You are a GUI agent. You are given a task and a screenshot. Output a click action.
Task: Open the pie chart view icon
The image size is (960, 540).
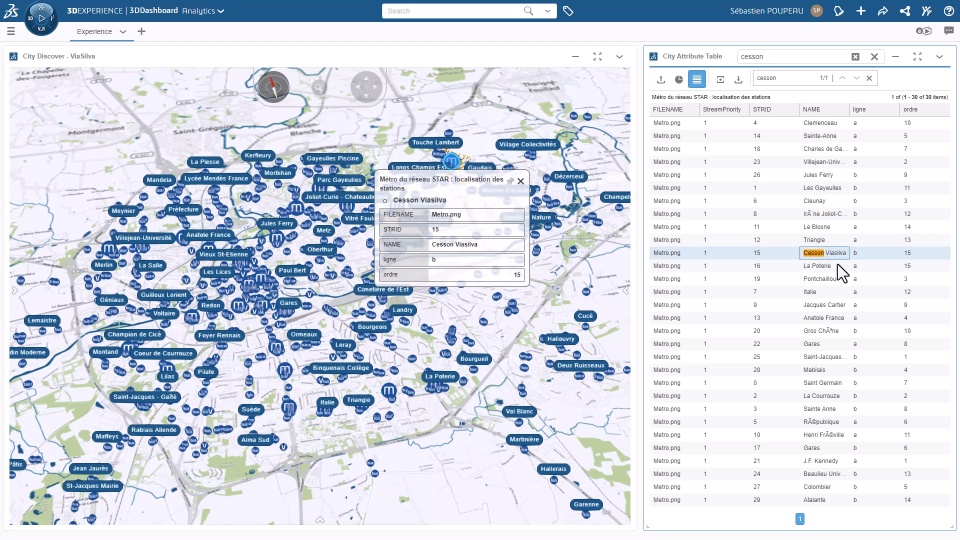[x=679, y=79]
